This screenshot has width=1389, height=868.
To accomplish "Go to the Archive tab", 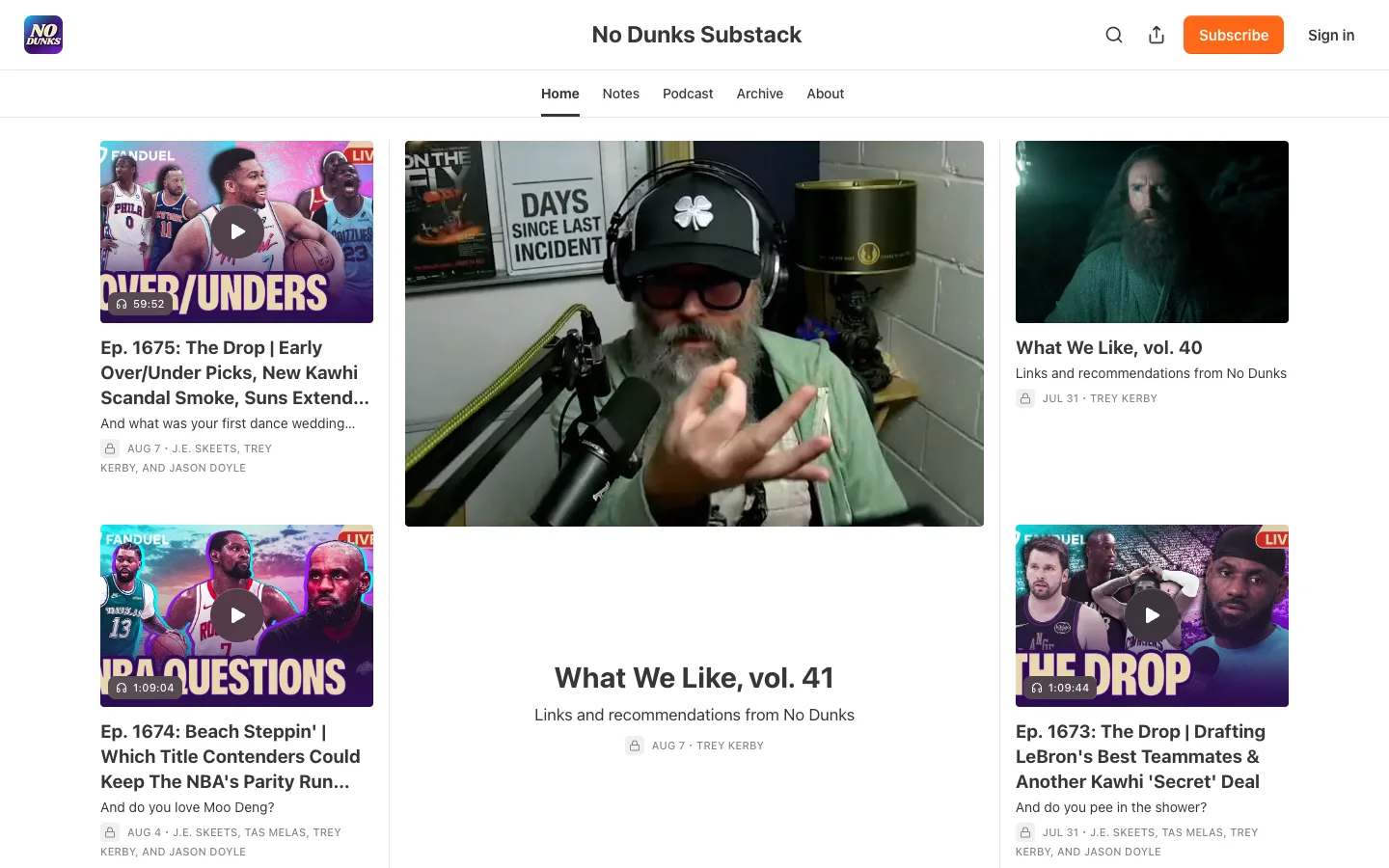I will pyautogui.click(x=760, y=94).
